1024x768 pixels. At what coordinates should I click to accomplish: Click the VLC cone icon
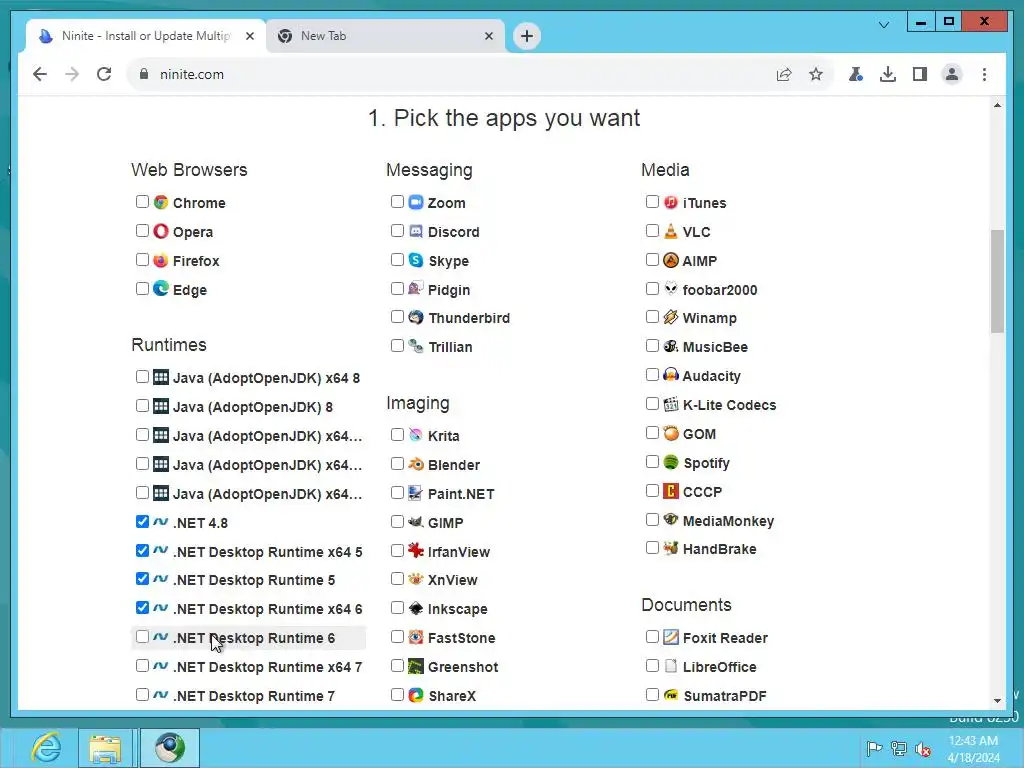point(671,231)
